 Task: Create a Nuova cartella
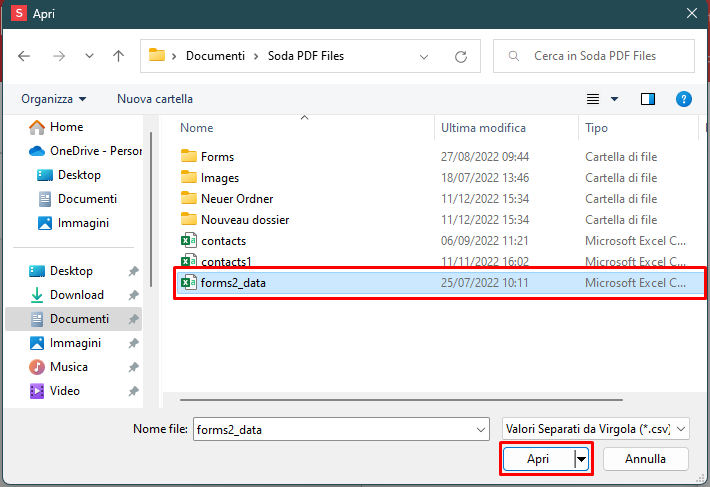pos(155,99)
